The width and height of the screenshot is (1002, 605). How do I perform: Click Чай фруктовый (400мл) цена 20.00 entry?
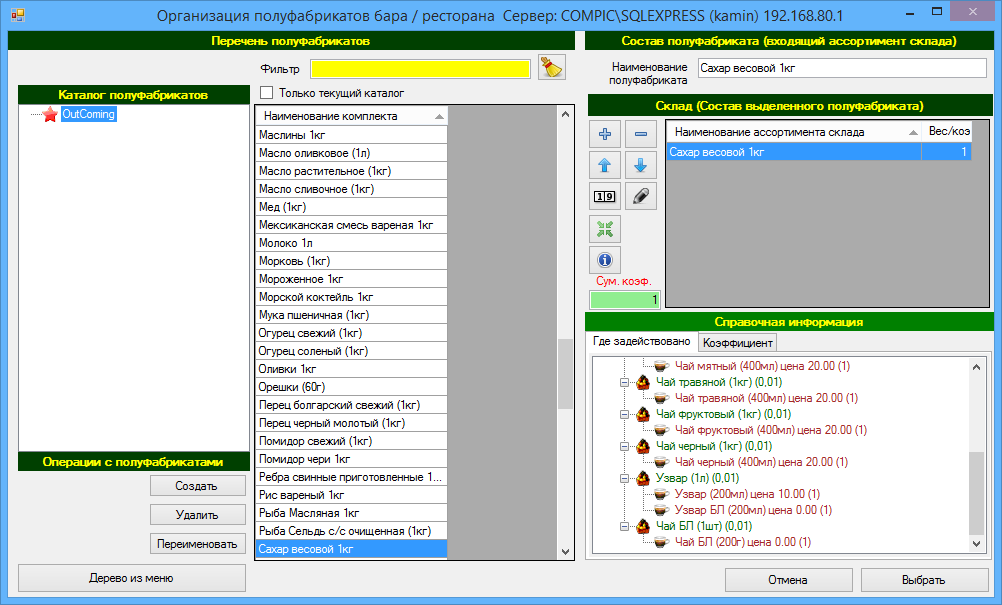coord(771,430)
